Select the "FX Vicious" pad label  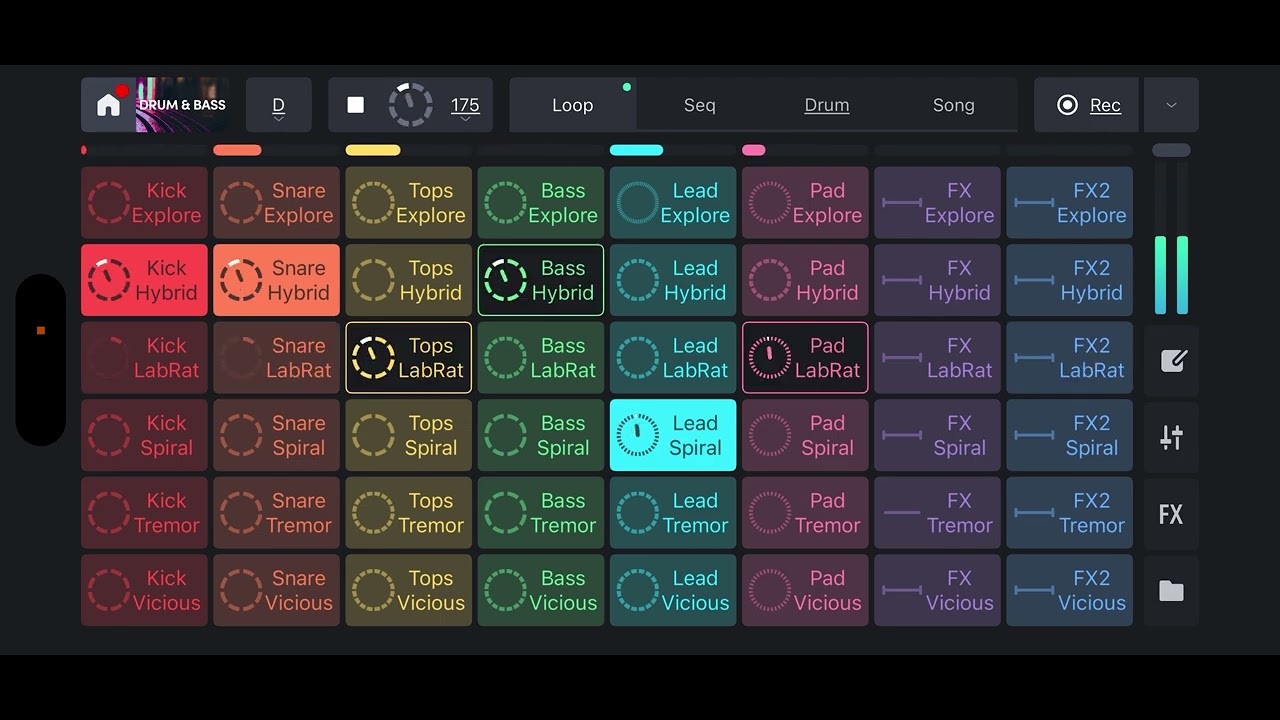tap(959, 591)
